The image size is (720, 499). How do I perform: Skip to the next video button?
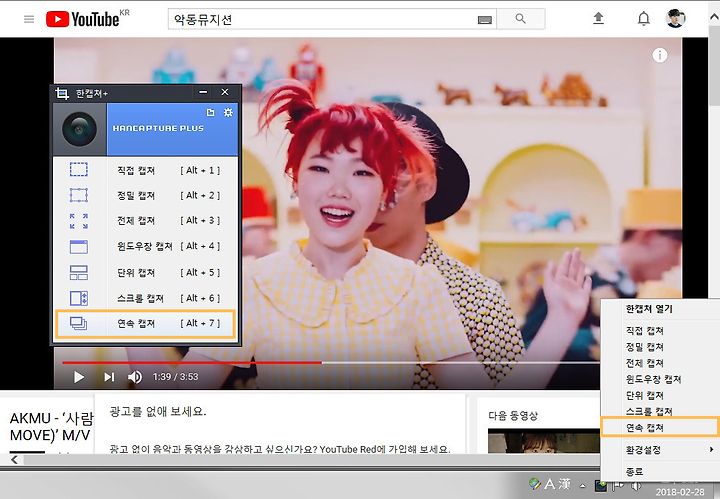(109, 377)
